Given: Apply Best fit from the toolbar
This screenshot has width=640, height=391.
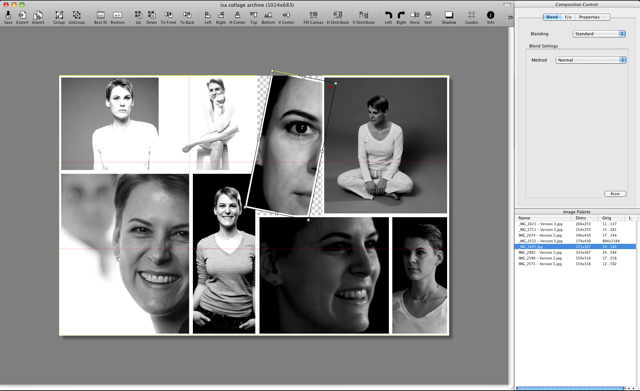Looking at the screenshot, I should point(100,17).
